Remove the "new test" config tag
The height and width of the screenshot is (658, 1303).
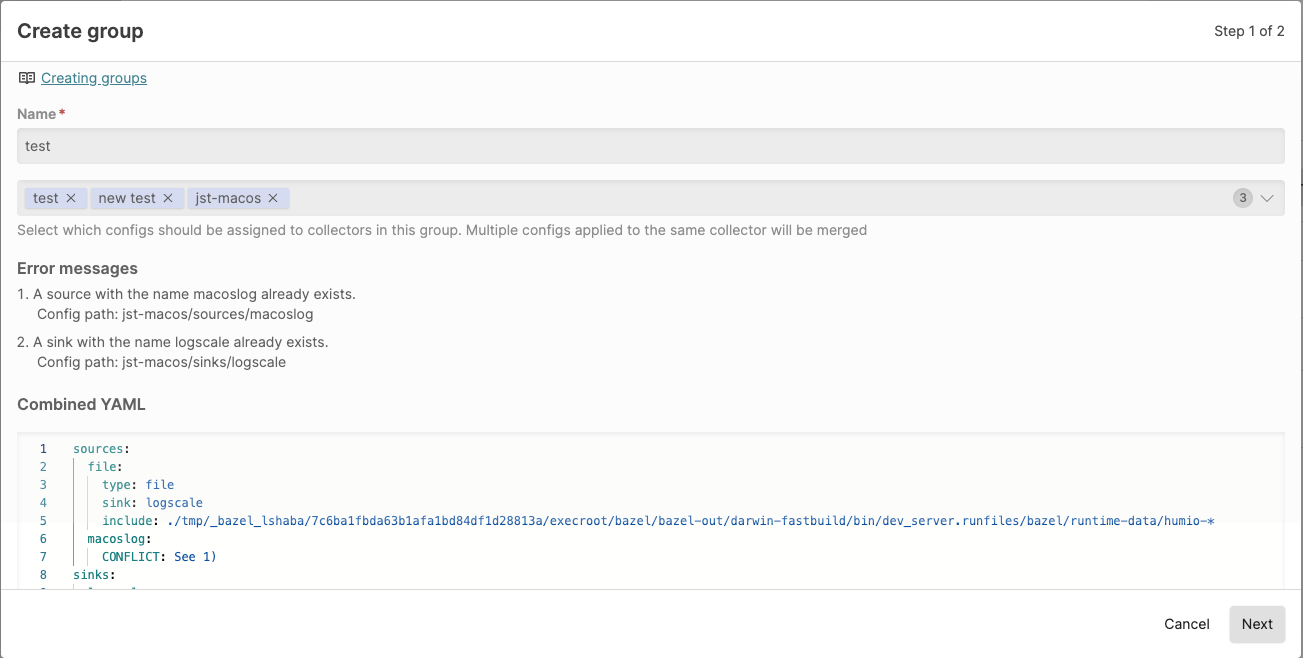pos(168,198)
